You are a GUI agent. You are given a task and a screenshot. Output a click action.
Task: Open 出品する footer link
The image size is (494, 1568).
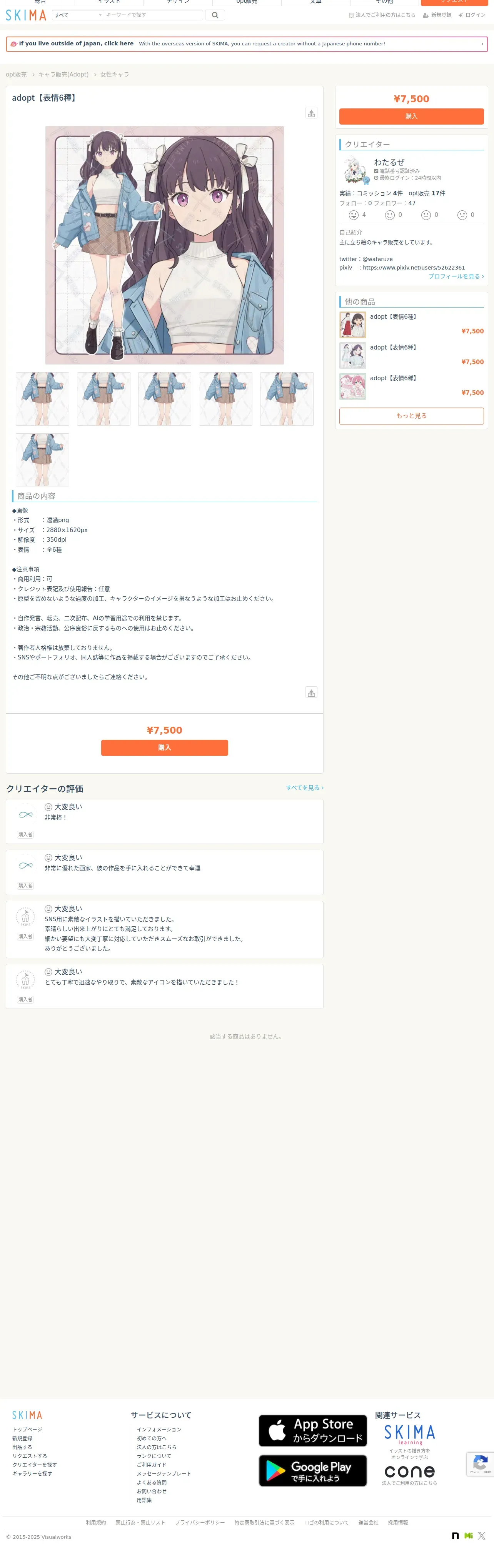[22, 1448]
